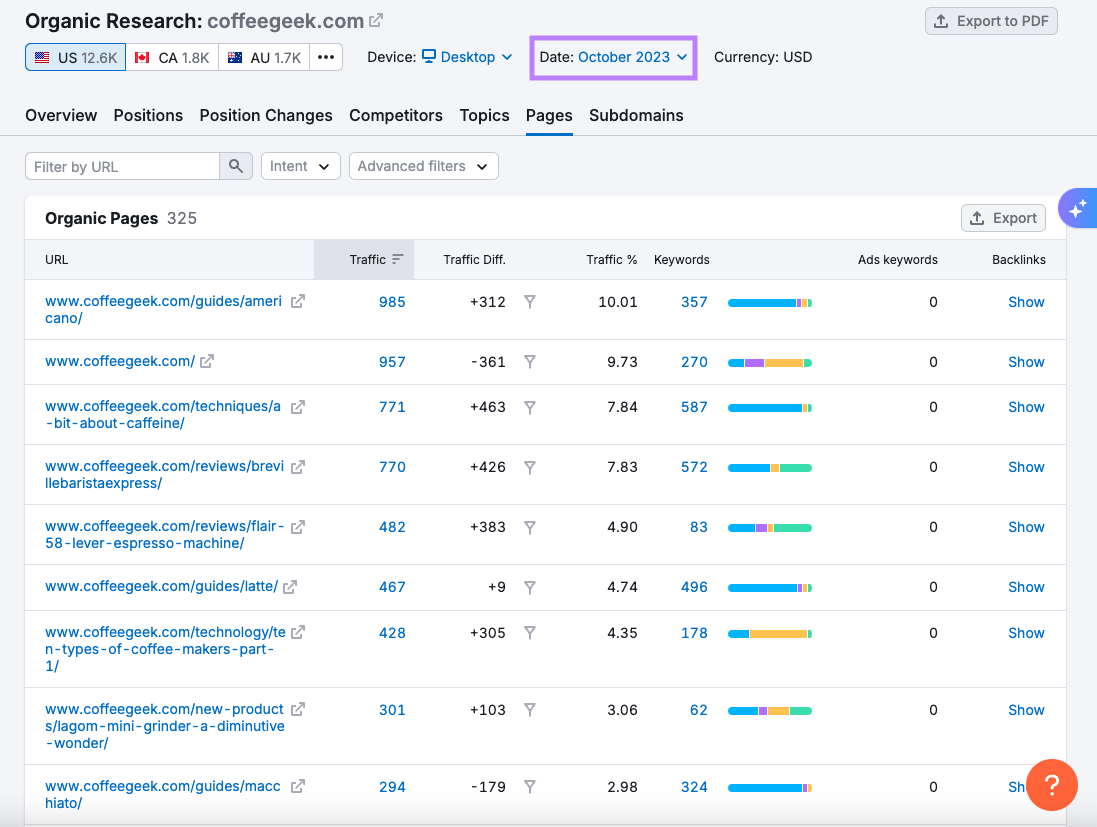This screenshot has width=1097, height=827.
Task: Open the AI assistant sparkle icon
Action: click(x=1077, y=208)
